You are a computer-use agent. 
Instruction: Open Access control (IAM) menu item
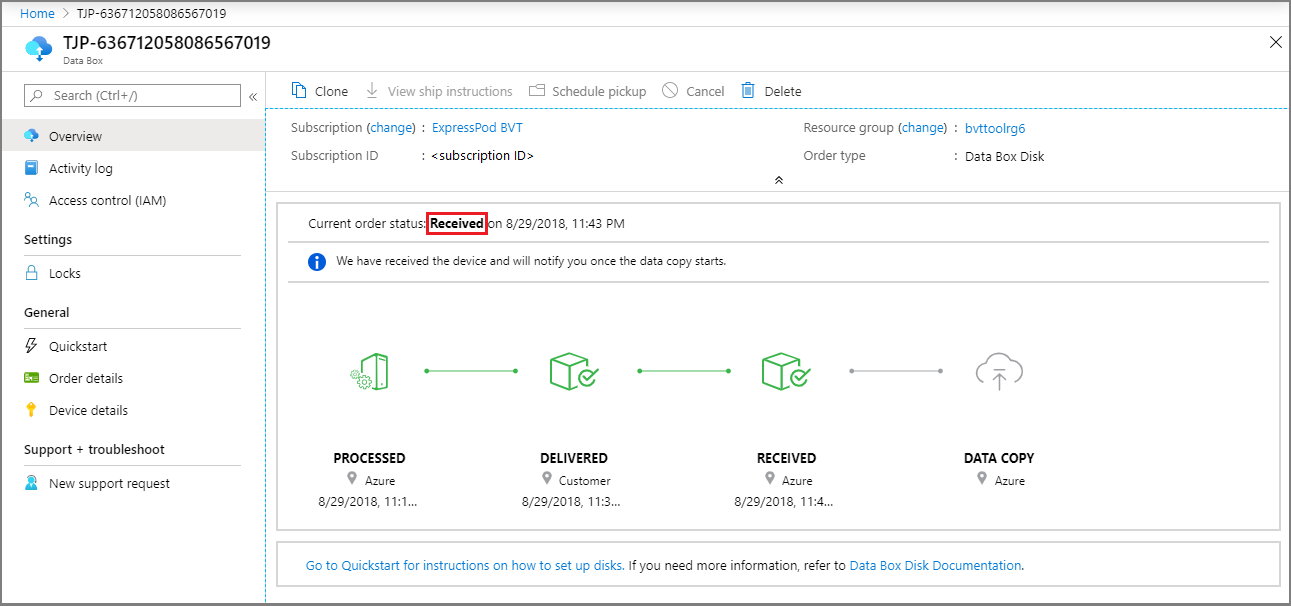tap(133, 200)
